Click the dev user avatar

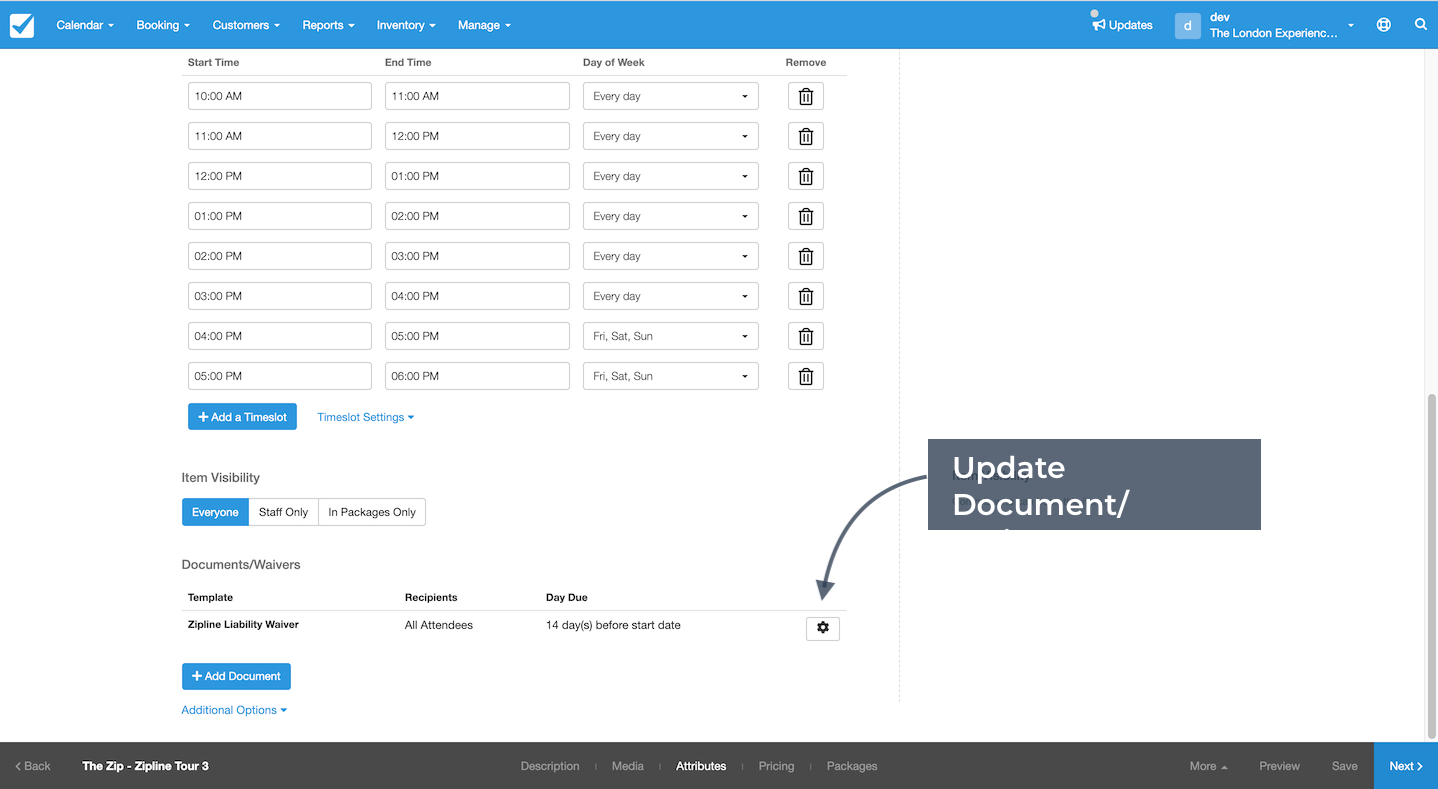pyautogui.click(x=1187, y=26)
